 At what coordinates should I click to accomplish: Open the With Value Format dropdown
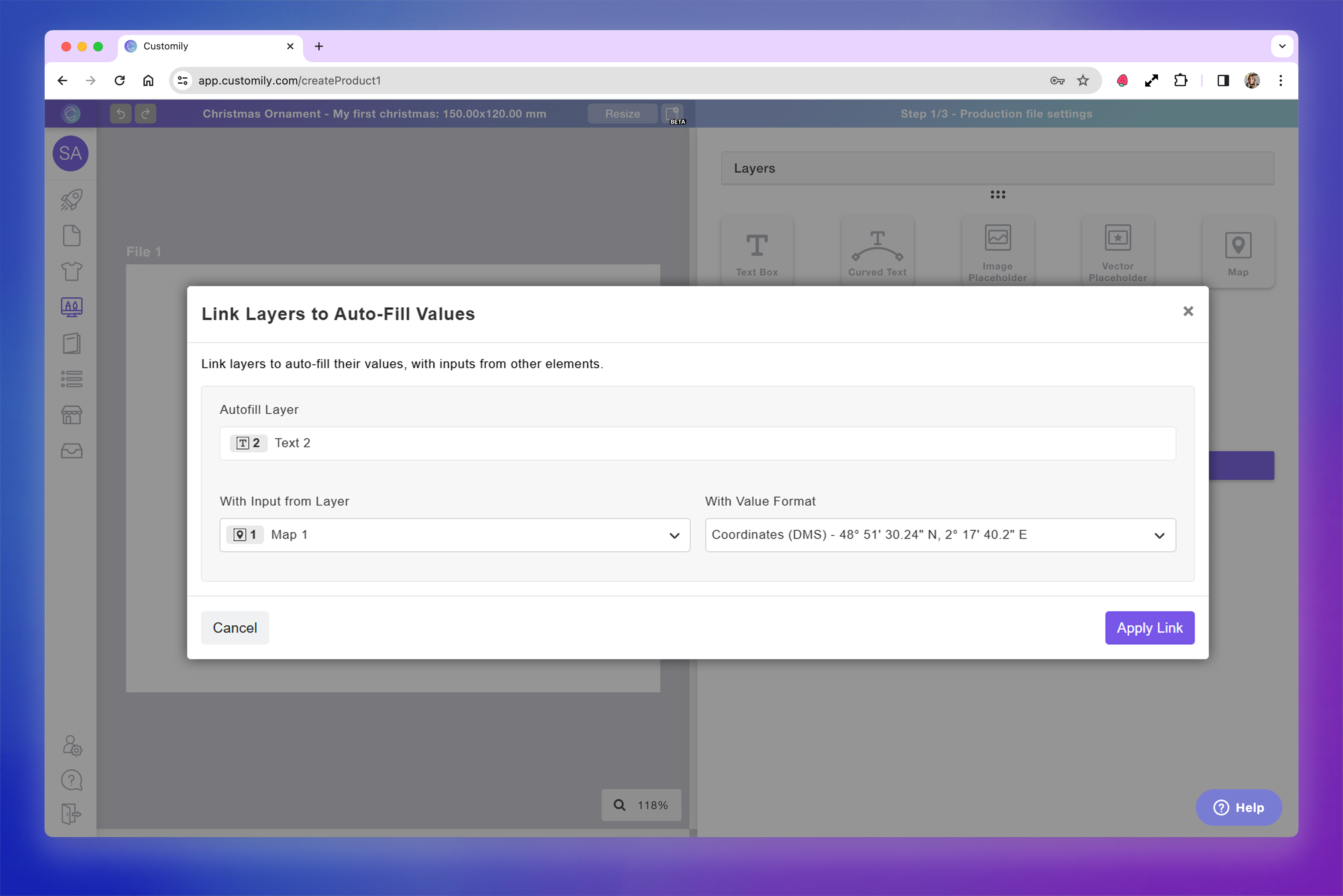pyautogui.click(x=940, y=535)
